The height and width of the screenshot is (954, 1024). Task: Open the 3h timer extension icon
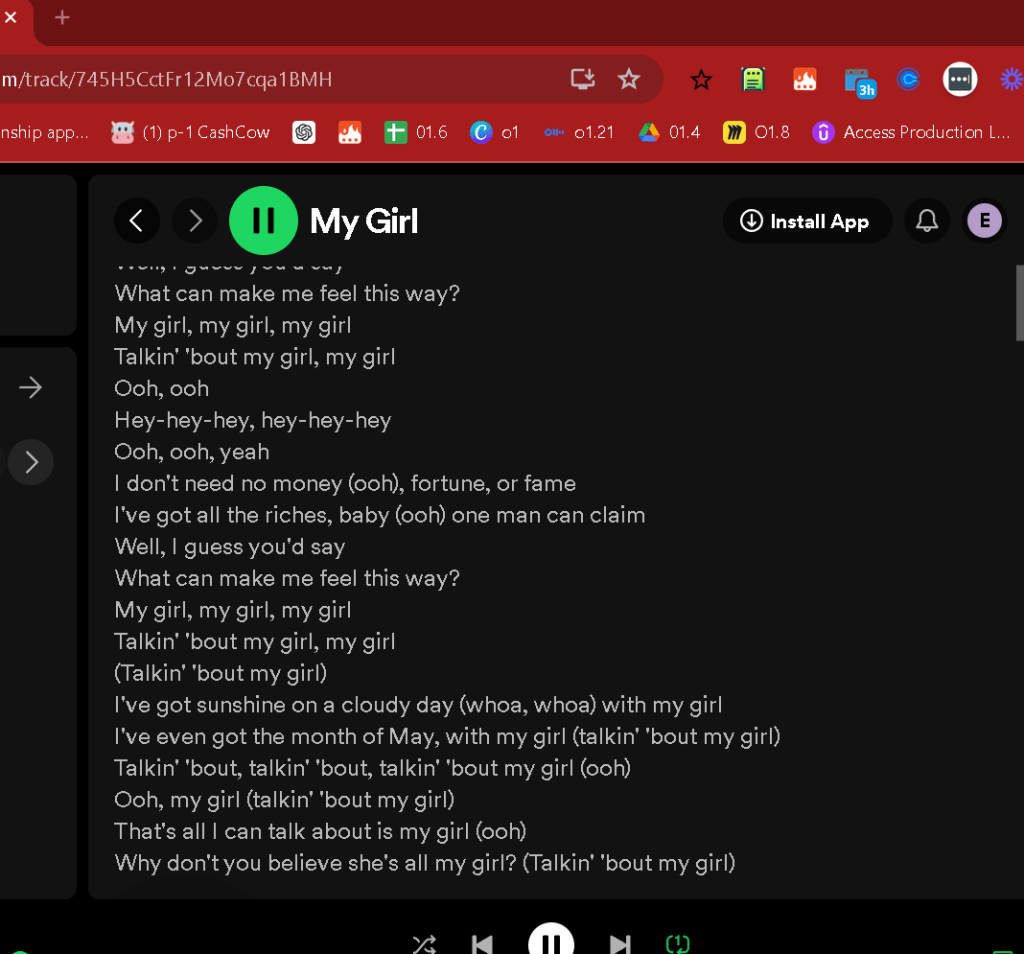(859, 82)
